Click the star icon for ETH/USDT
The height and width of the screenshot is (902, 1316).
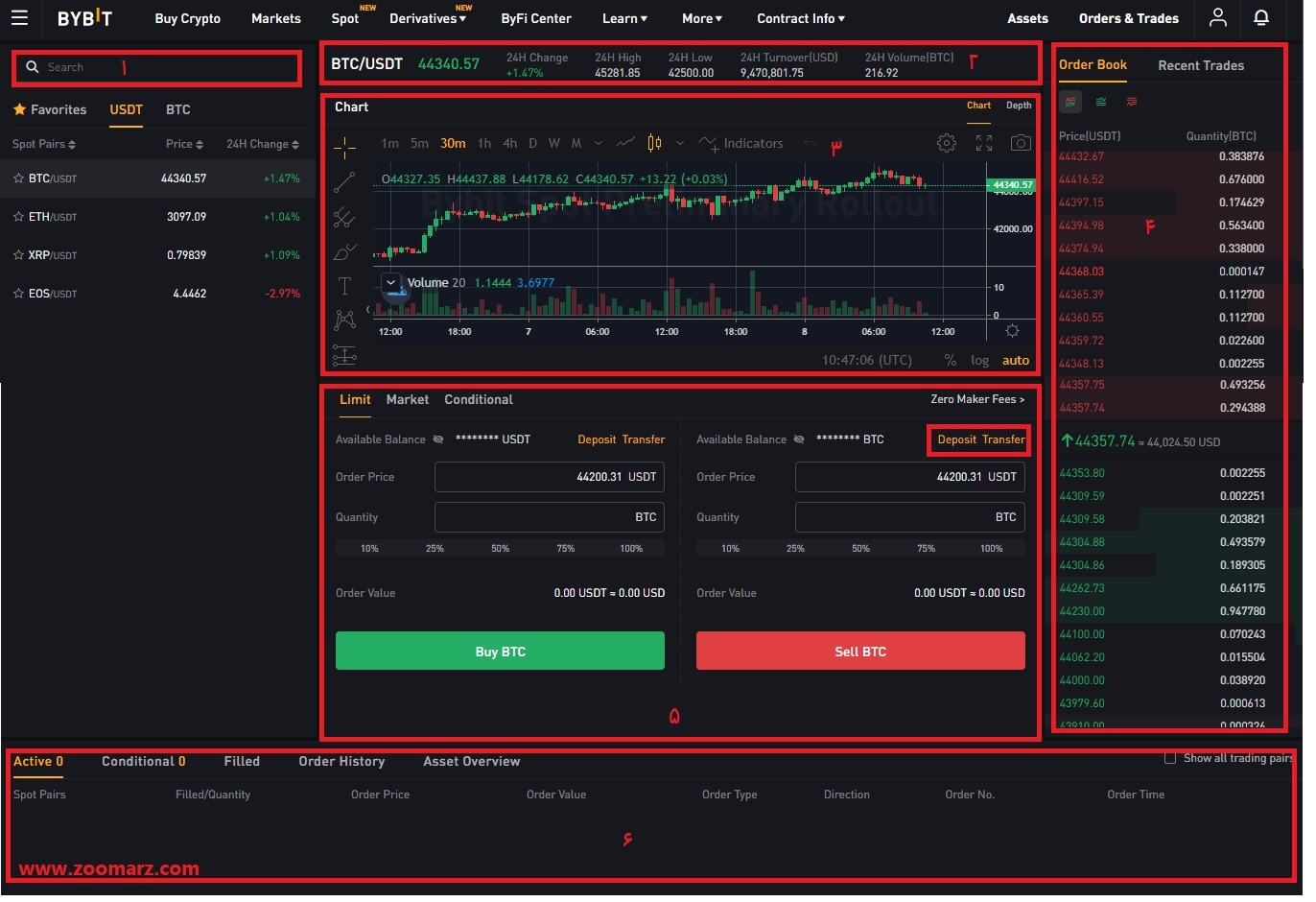click(x=18, y=219)
